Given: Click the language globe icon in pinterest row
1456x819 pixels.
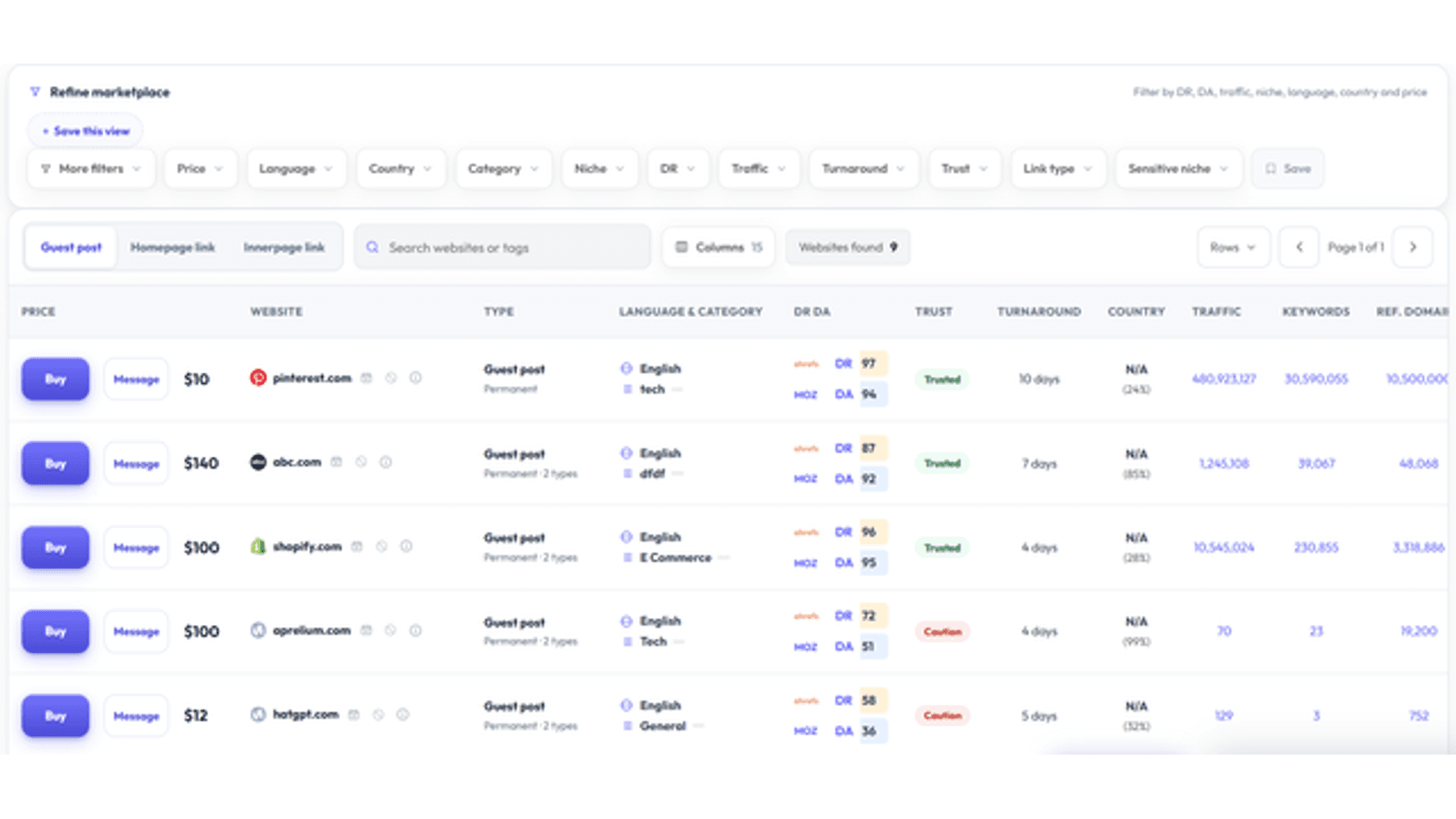Looking at the screenshot, I should pos(626,368).
